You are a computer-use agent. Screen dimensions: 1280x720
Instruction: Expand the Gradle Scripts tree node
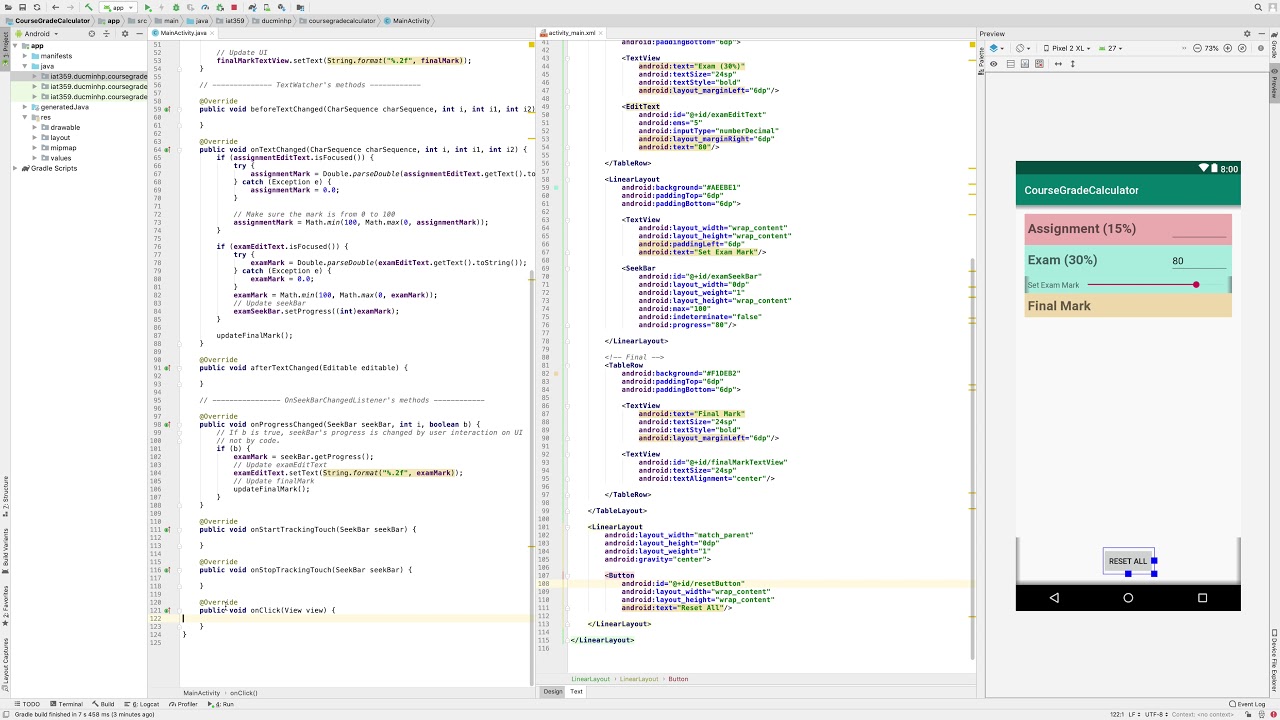[16, 168]
